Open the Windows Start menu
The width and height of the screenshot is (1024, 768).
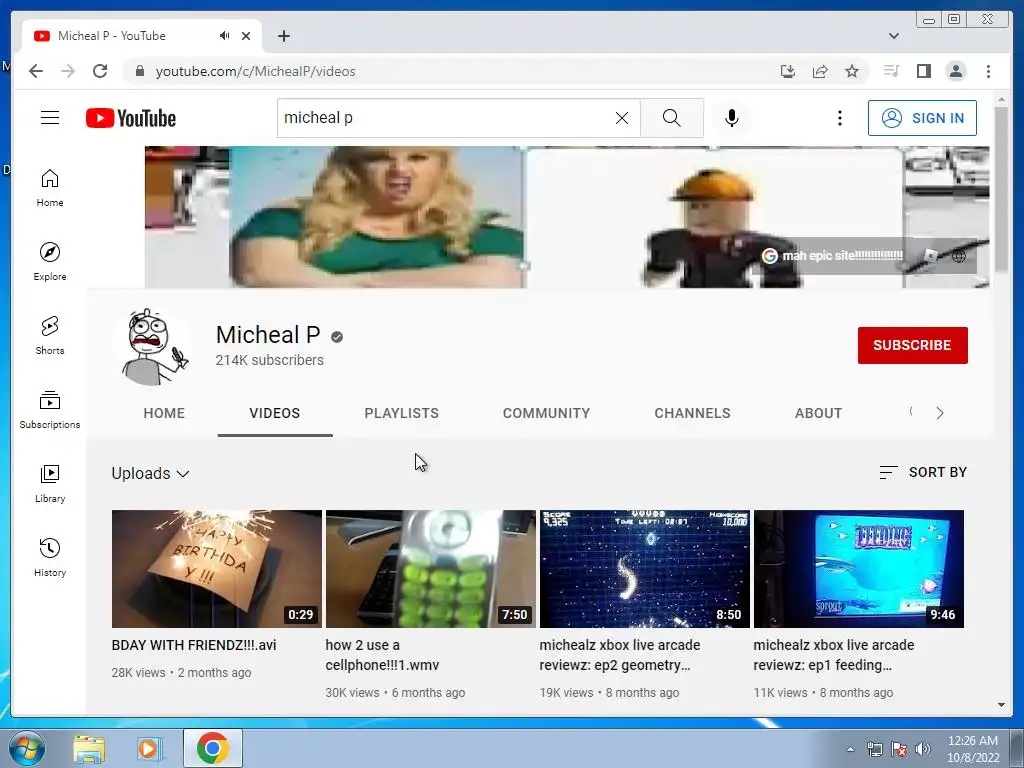tap(27, 748)
